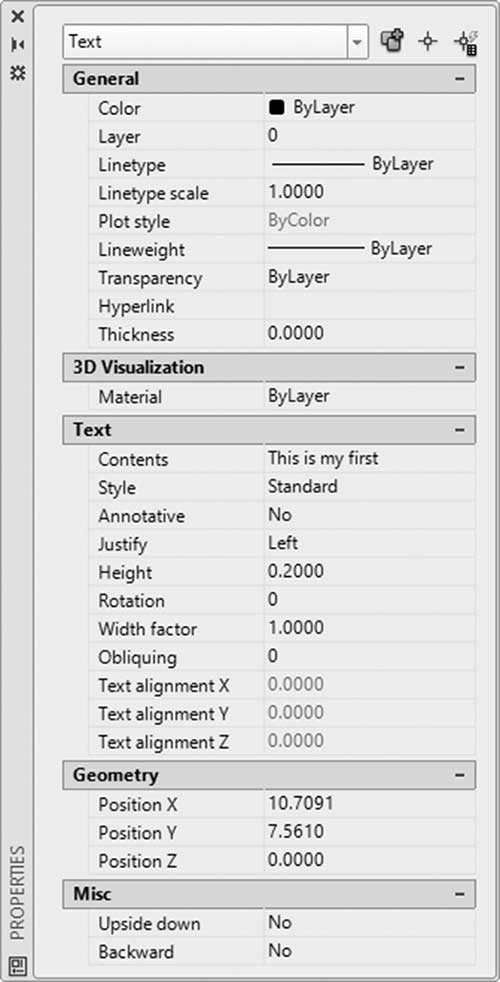Collapse the General section
The height and width of the screenshot is (982, 500).
(461, 79)
